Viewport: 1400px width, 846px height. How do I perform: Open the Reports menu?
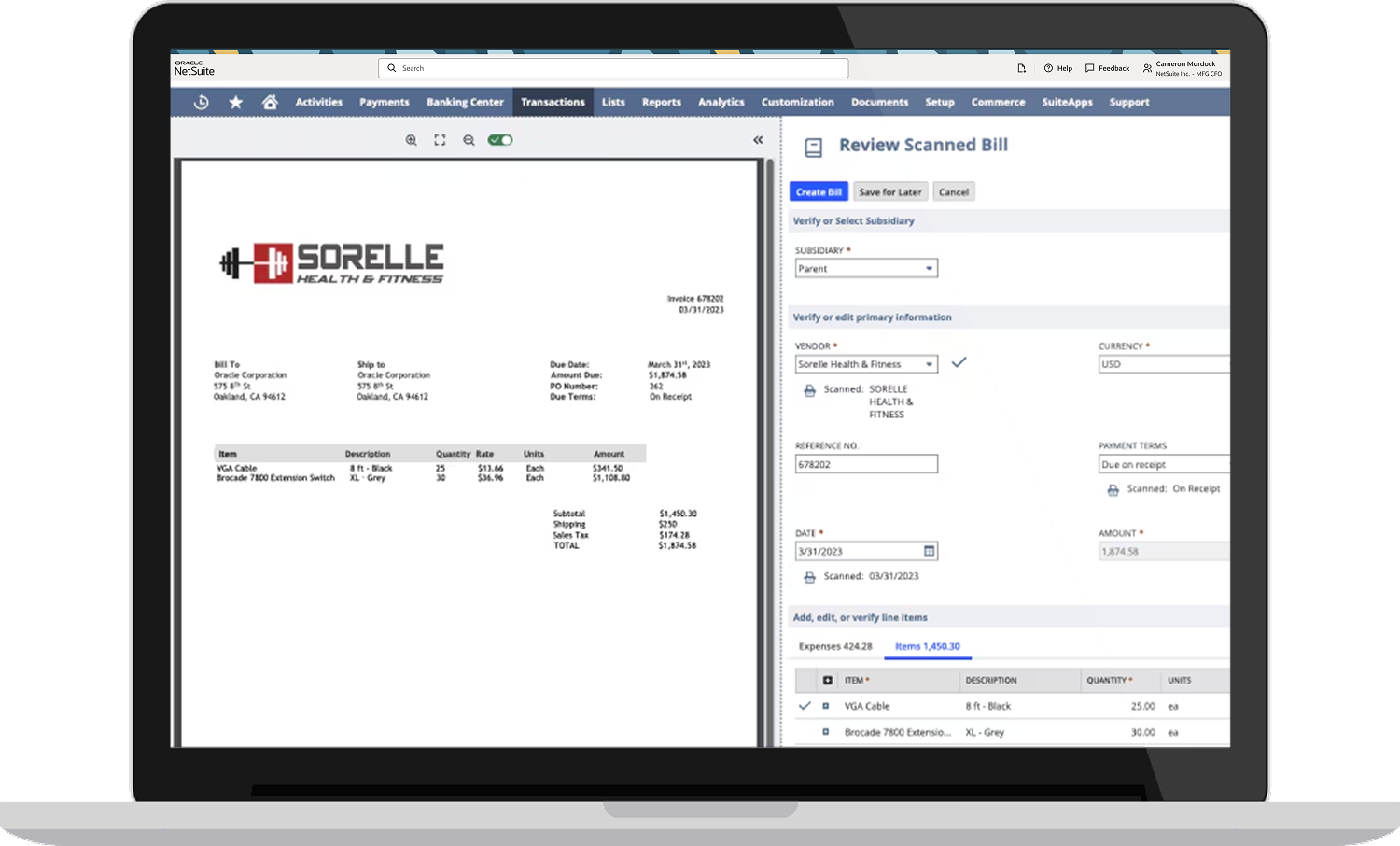(x=662, y=103)
